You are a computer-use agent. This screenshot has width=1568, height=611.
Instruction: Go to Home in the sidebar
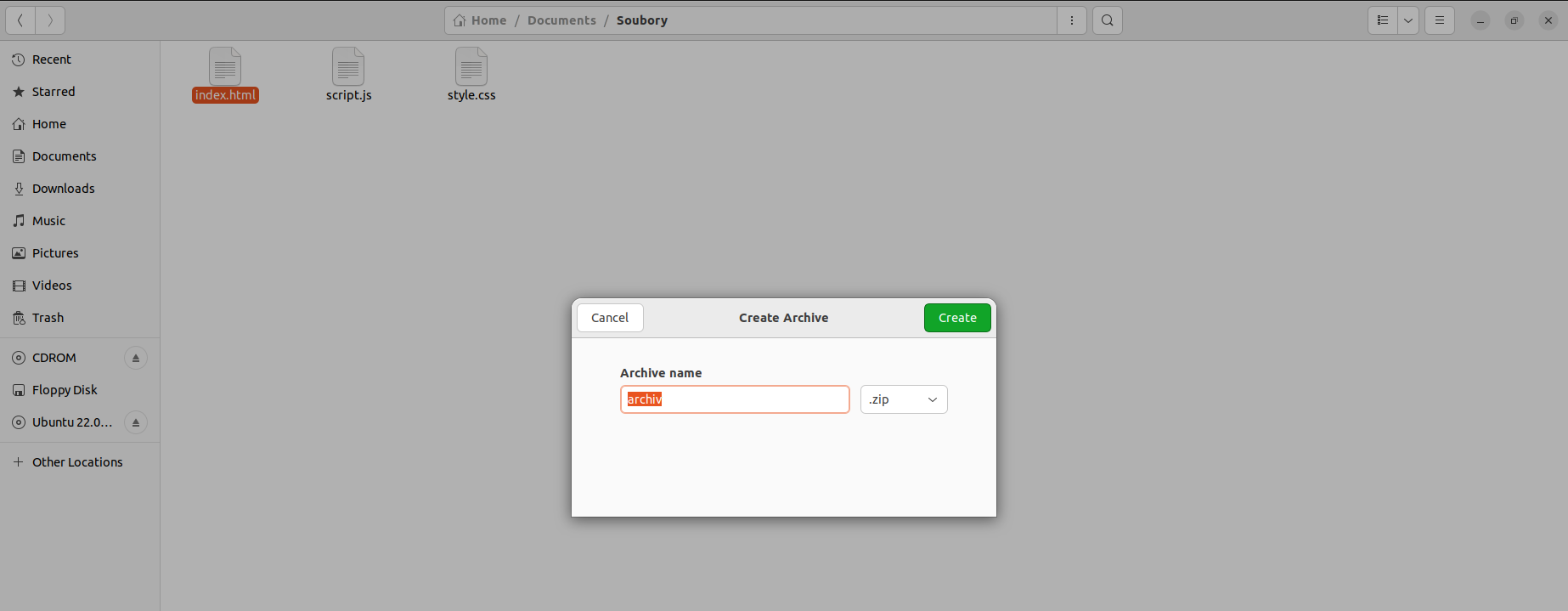click(x=80, y=124)
